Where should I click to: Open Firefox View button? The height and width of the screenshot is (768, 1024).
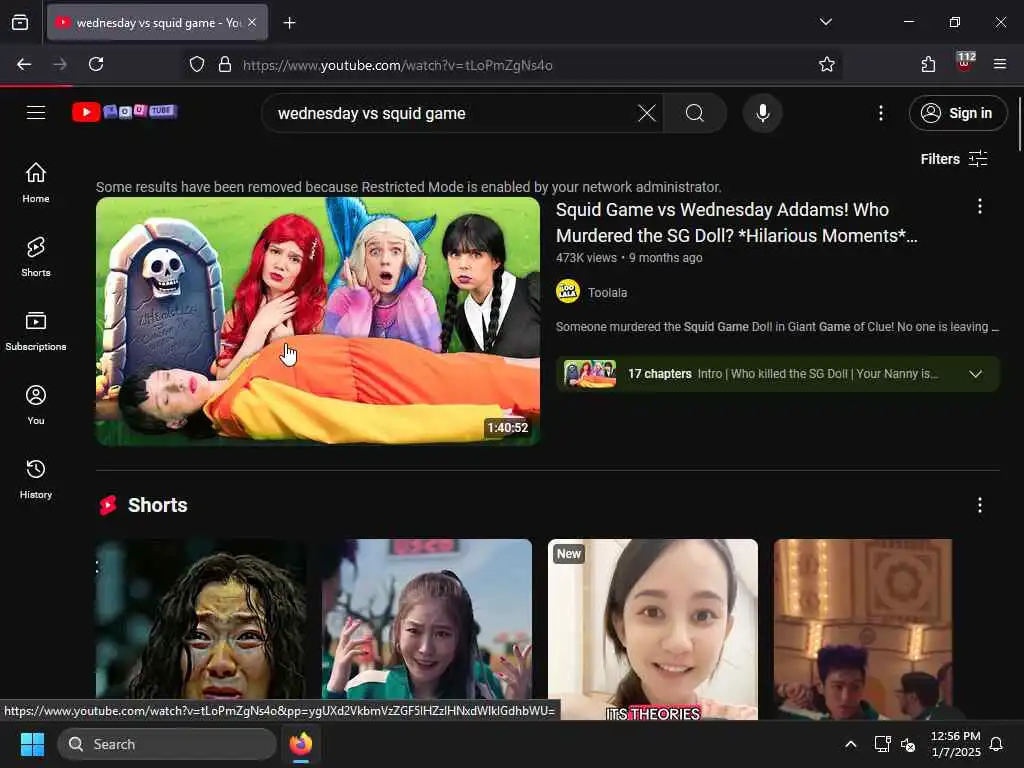click(20, 22)
